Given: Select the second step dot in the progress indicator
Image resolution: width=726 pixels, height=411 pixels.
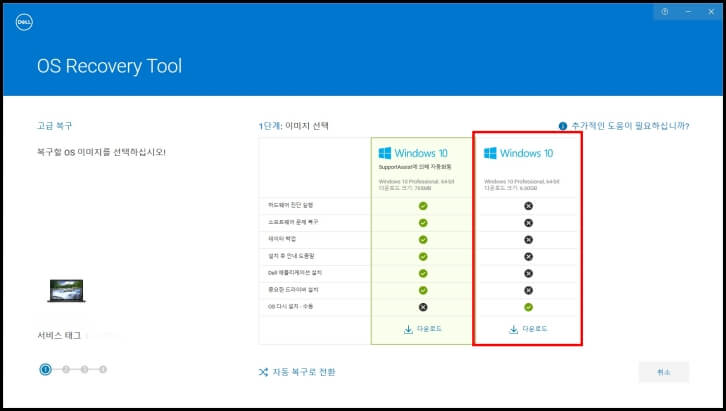Looking at the screenshot, I should pos(66,369).
